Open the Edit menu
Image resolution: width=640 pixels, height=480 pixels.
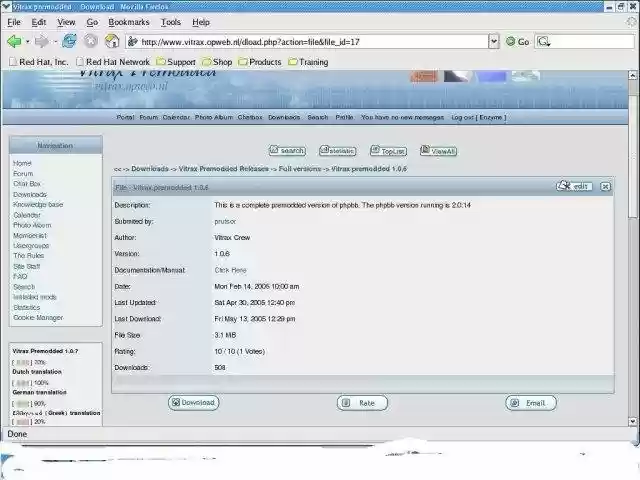[x=39, y=22]
